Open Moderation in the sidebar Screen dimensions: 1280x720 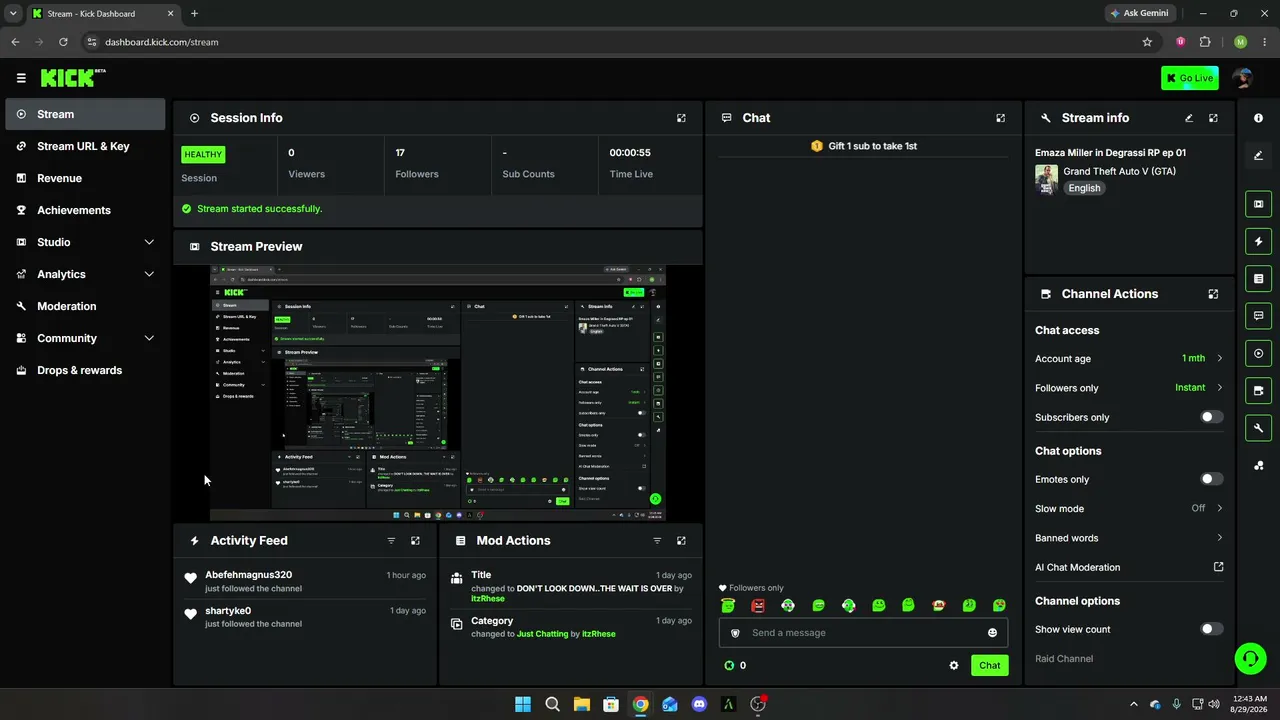tap(85, 306)
